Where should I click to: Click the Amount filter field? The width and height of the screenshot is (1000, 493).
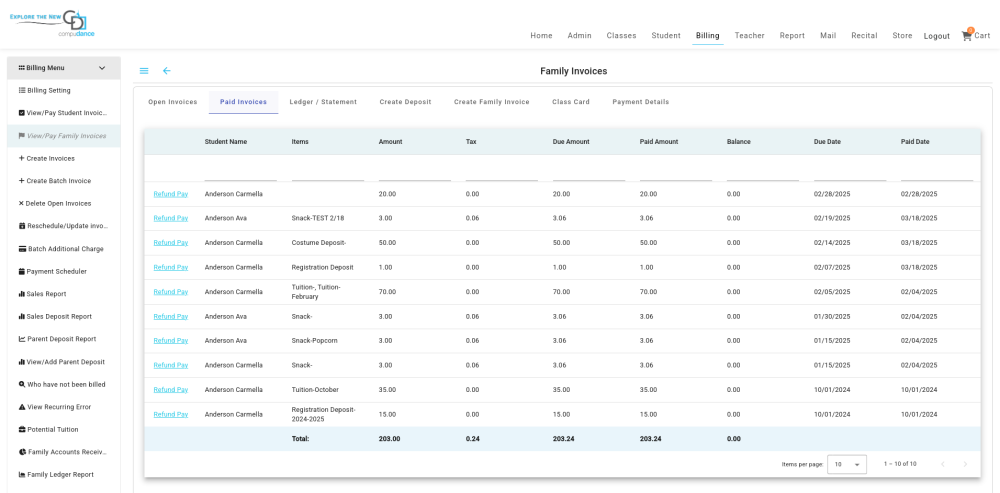pyautogui.click(x=415, y=173)
